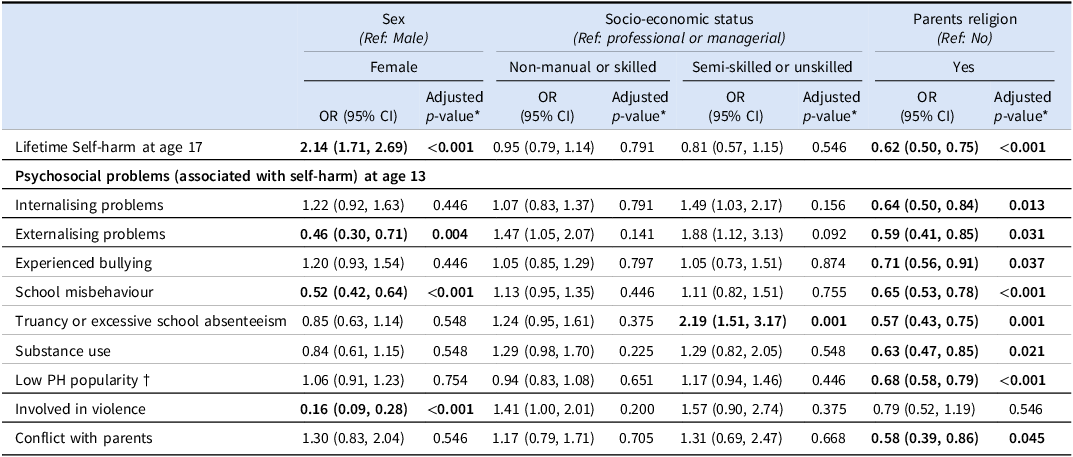
Task: Select Truancy or excessive school absenteeism label
Action: [x=151, y=322]
